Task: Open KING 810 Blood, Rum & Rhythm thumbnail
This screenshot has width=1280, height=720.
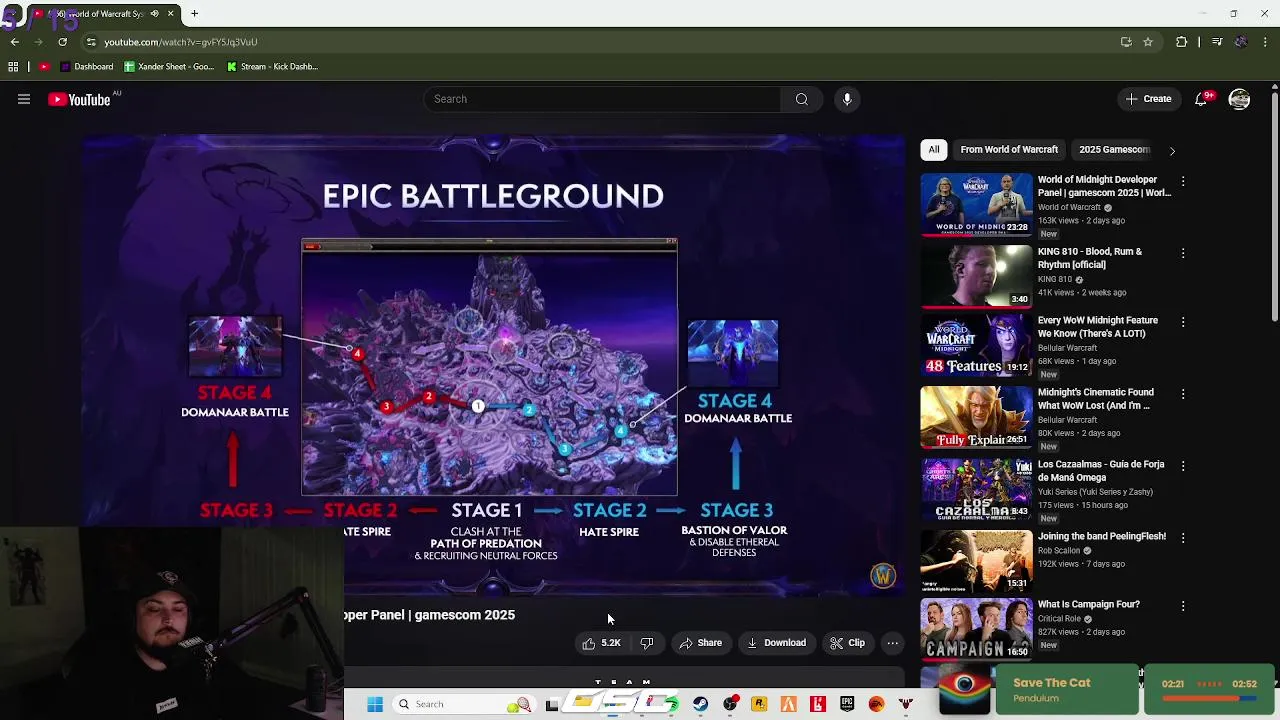Action: (x=976, y=277)
